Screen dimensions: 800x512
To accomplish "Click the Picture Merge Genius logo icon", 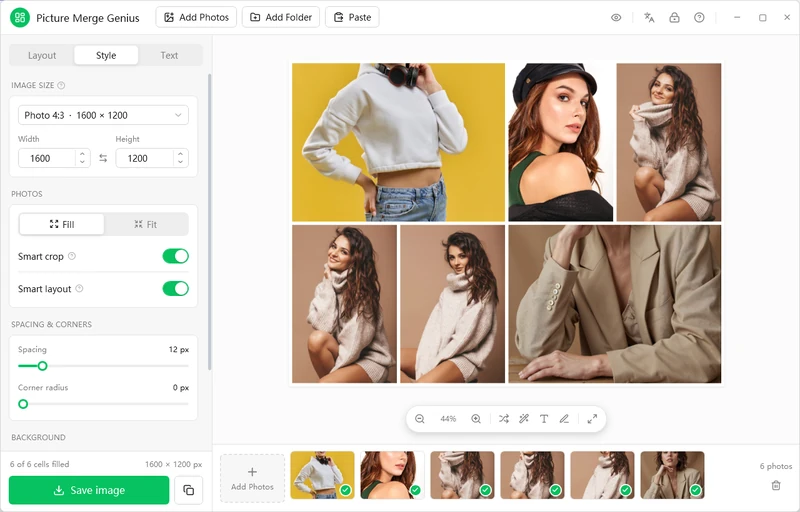I will 20,17.
